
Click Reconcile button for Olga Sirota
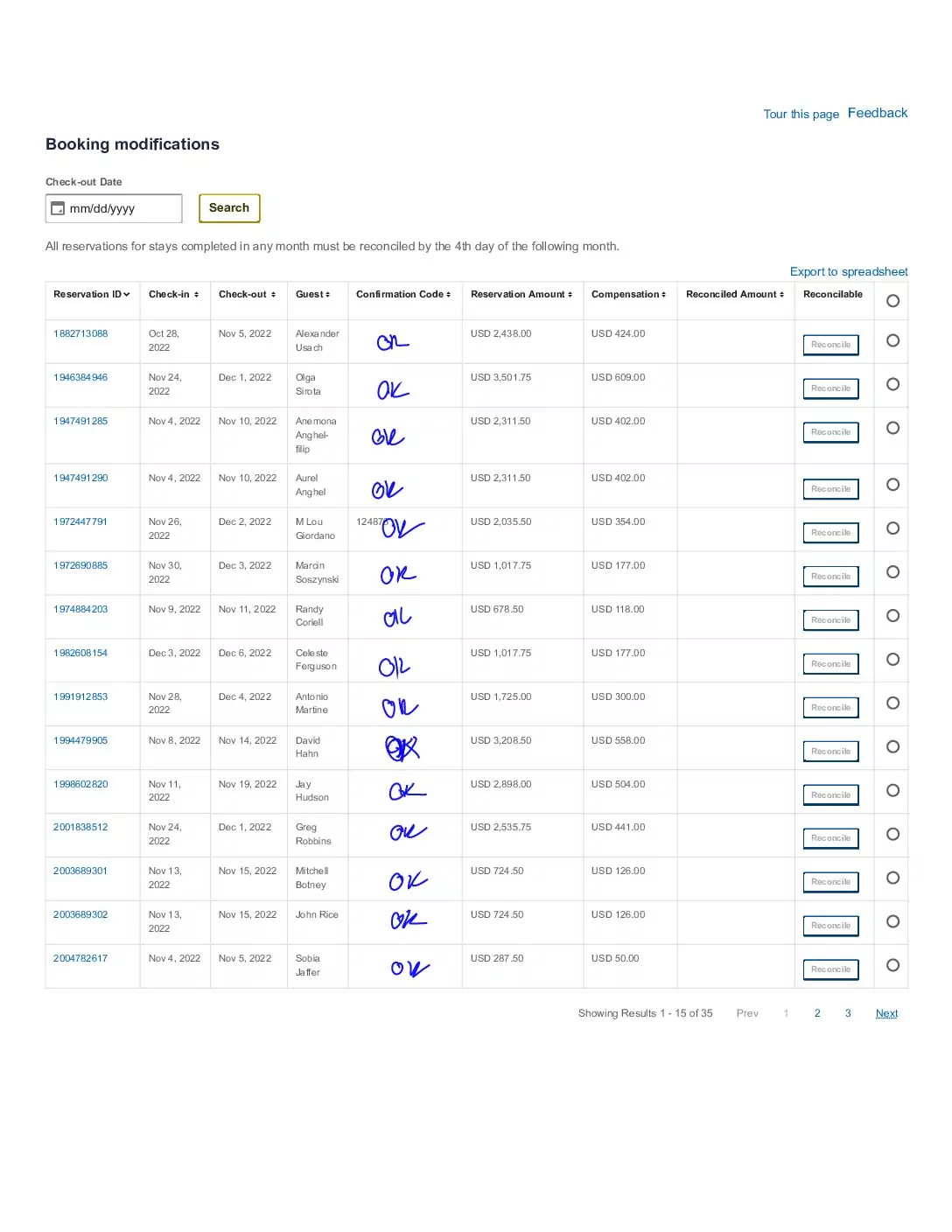tap(830, 388)
